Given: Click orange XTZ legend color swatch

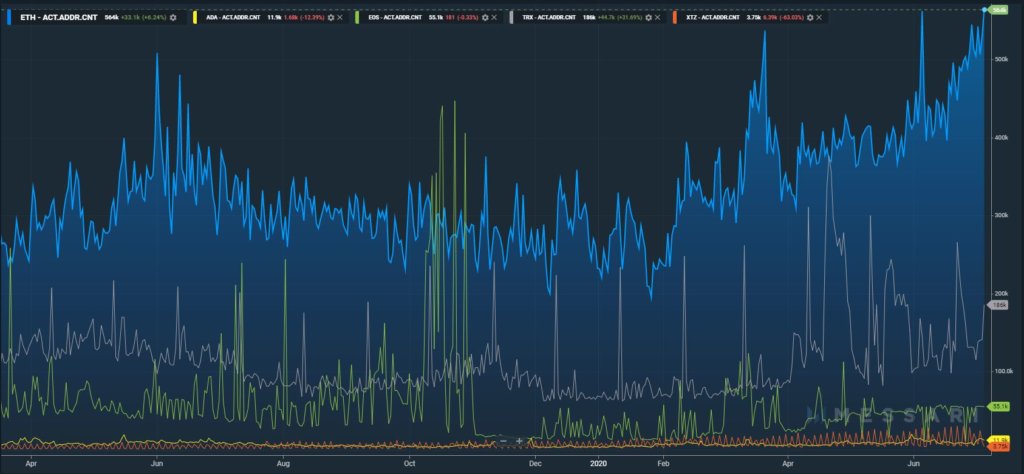Looking at the screenshot, I should 675,18.
